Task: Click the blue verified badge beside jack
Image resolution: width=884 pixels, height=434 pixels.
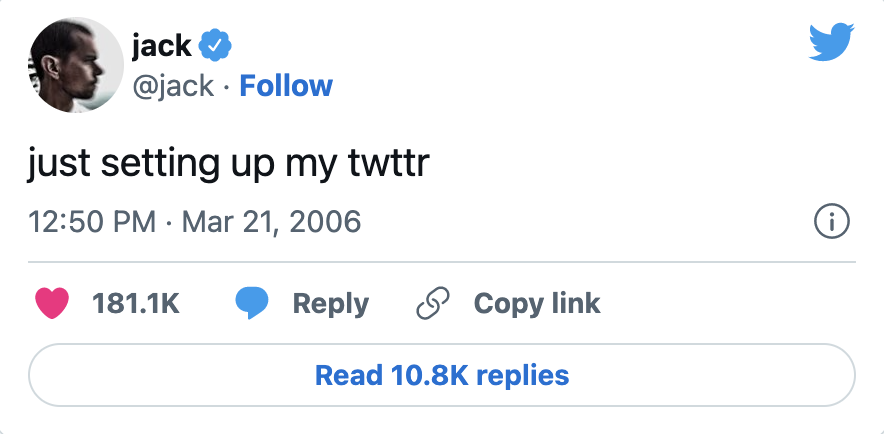Action: pyautogui.click(x=215, y=44)
